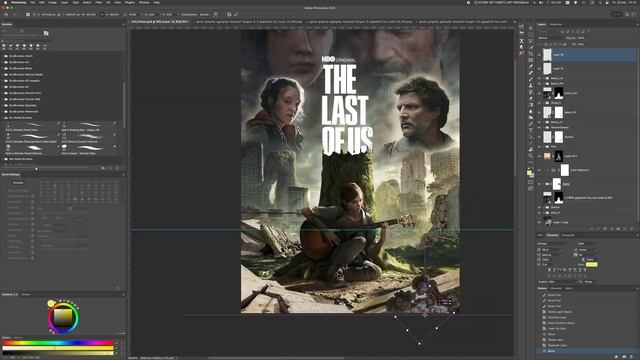Expand the first brush folder in Brushes list

[2, 56]
